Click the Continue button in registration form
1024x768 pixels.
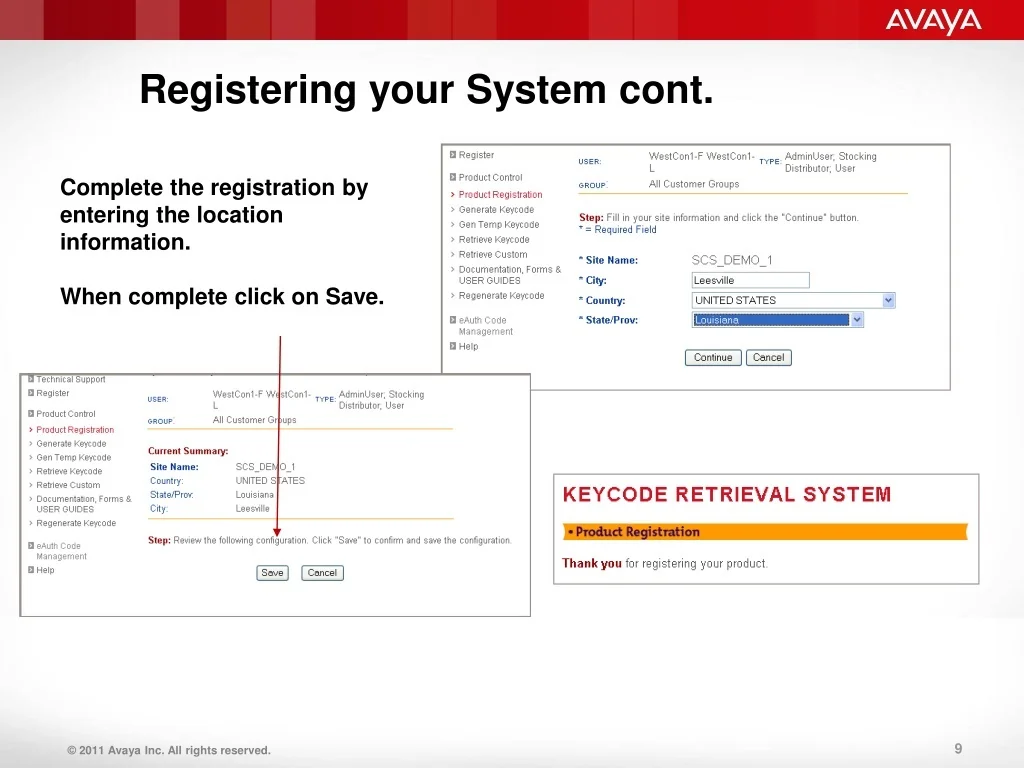pos(713,358)
